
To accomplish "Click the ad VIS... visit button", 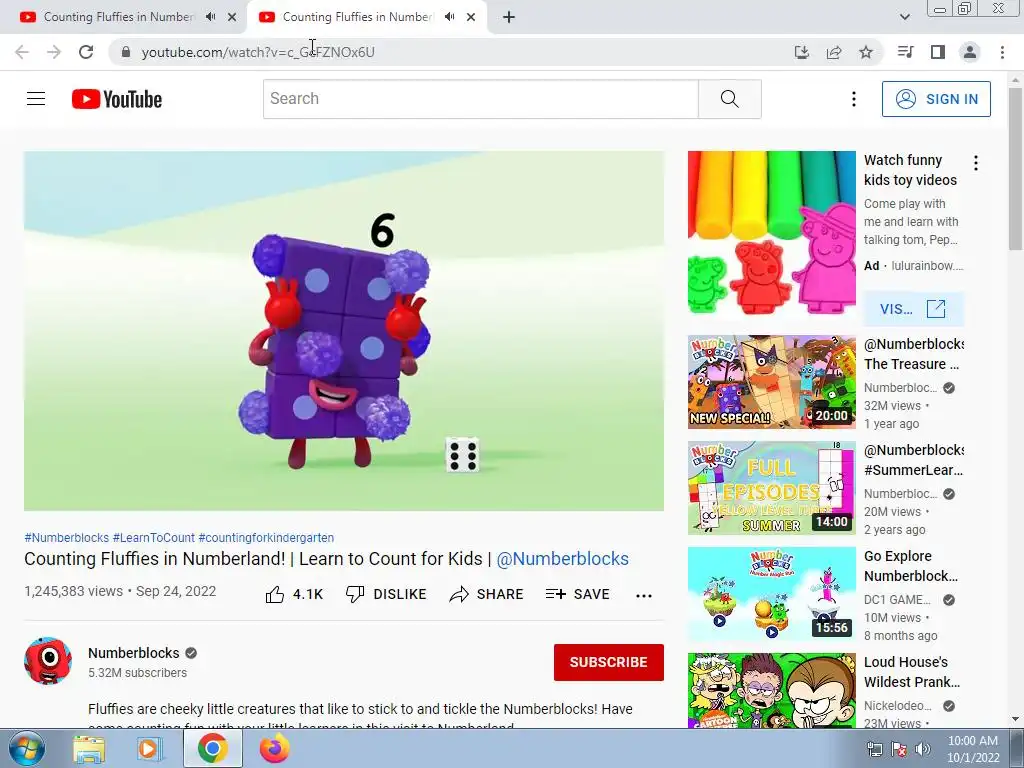I will 913,309.
